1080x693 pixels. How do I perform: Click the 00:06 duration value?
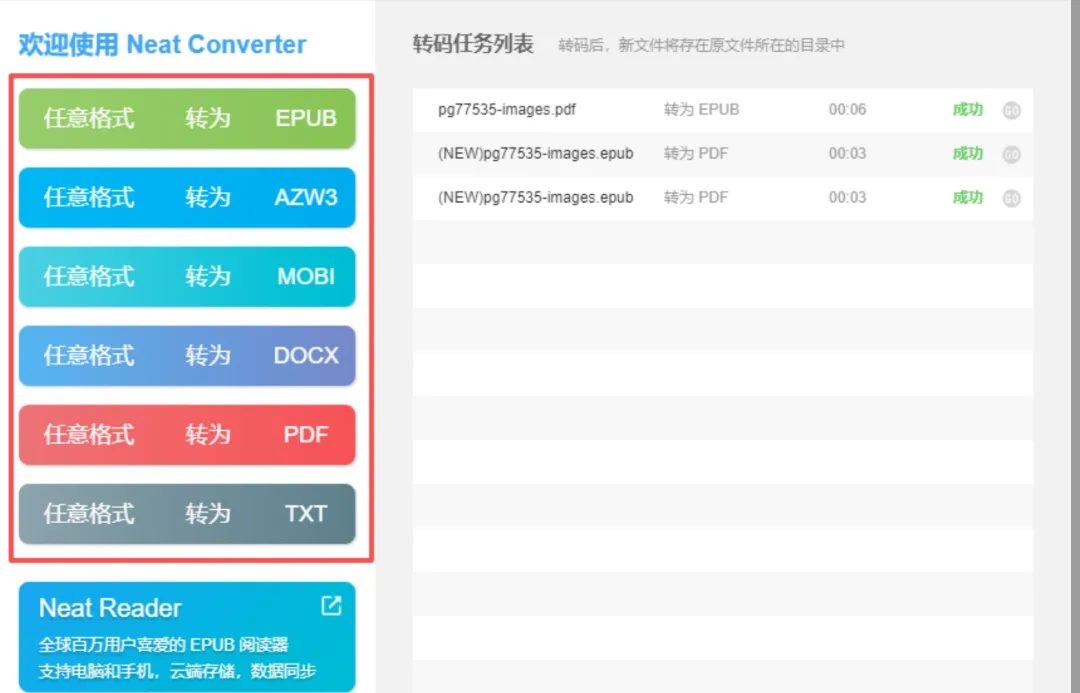(x=847, y=110)
